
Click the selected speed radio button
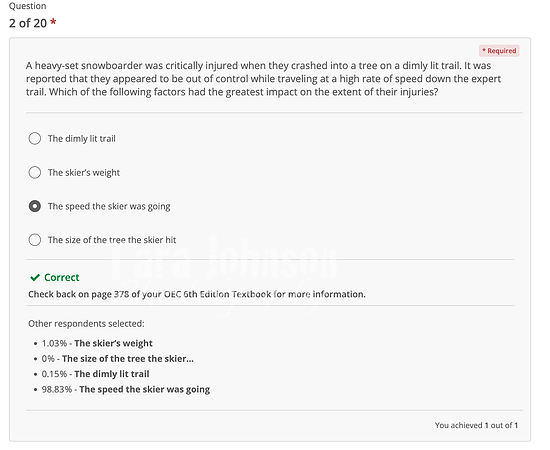35,206
